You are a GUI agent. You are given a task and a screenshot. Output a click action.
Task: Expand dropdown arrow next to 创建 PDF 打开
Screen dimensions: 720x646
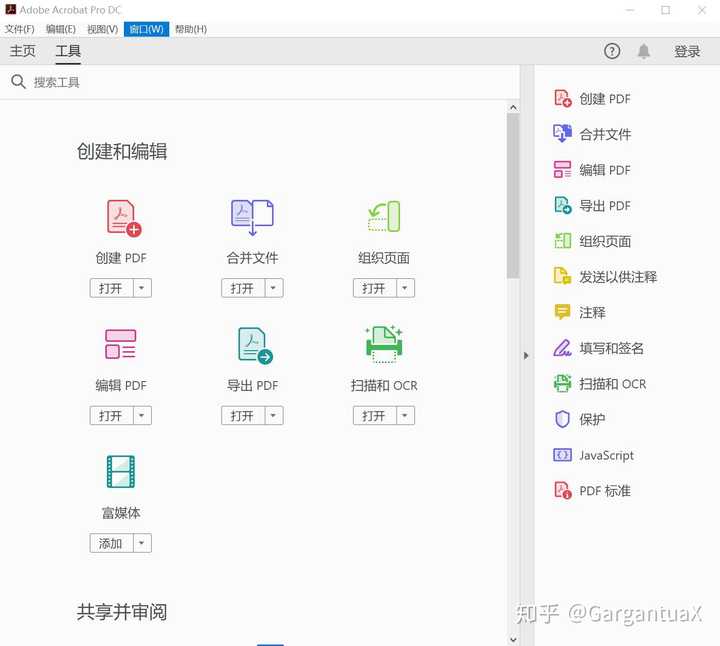click(142, 288)
